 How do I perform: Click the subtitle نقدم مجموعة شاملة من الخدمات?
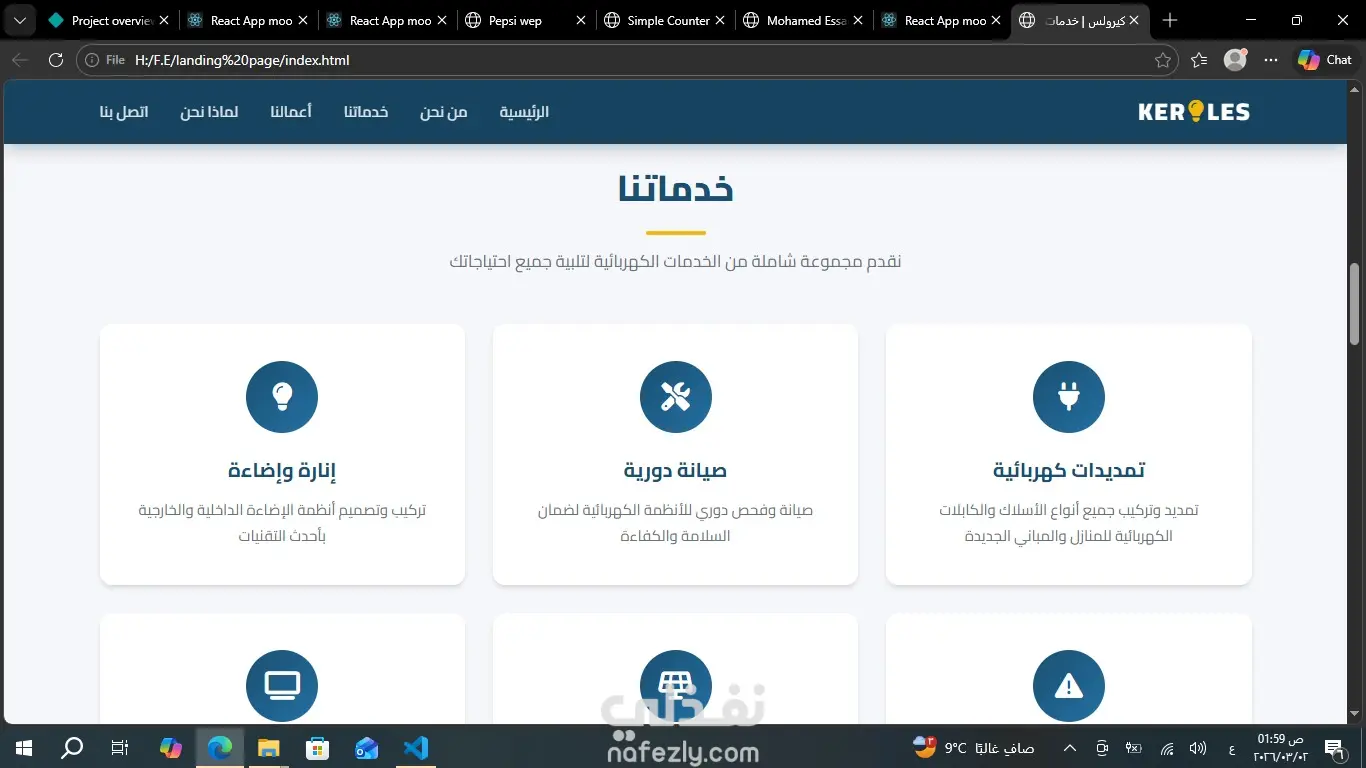(676, 262)
